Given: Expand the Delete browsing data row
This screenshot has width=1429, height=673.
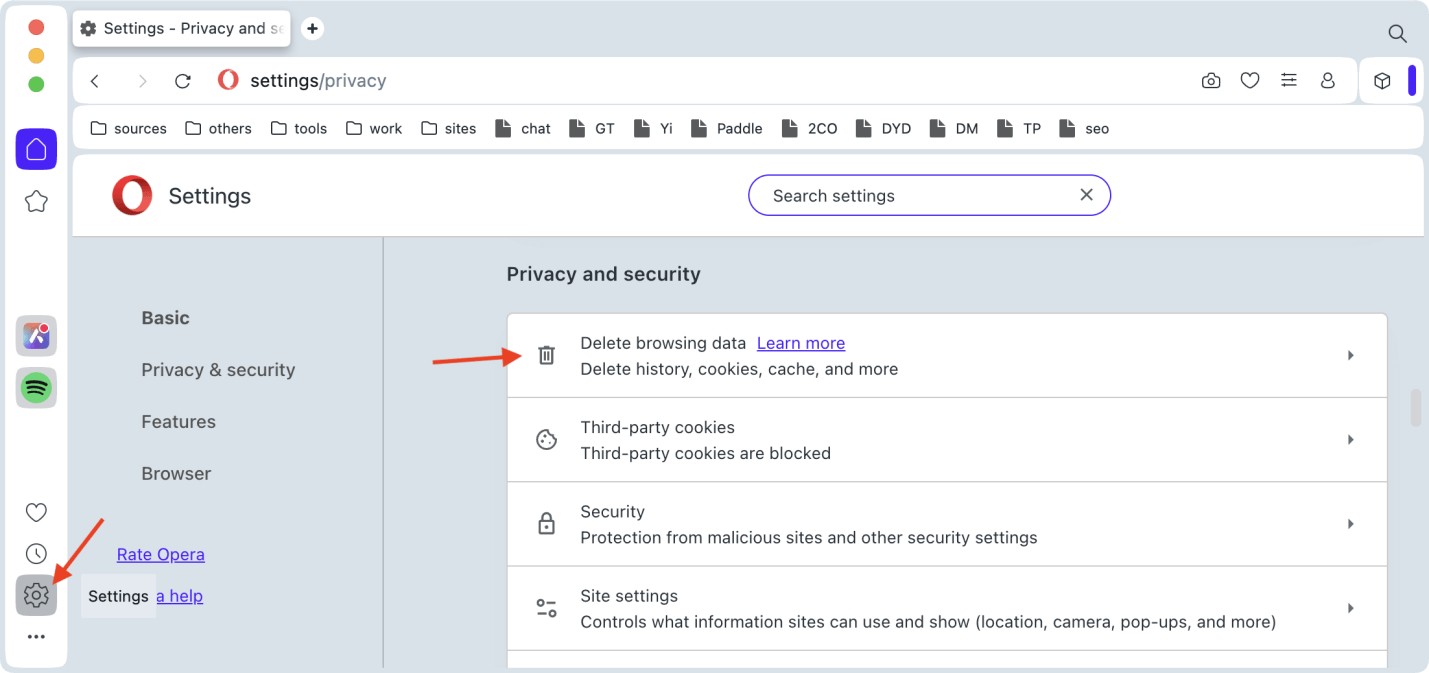Looking at the screenshot, I should point(946,356).
